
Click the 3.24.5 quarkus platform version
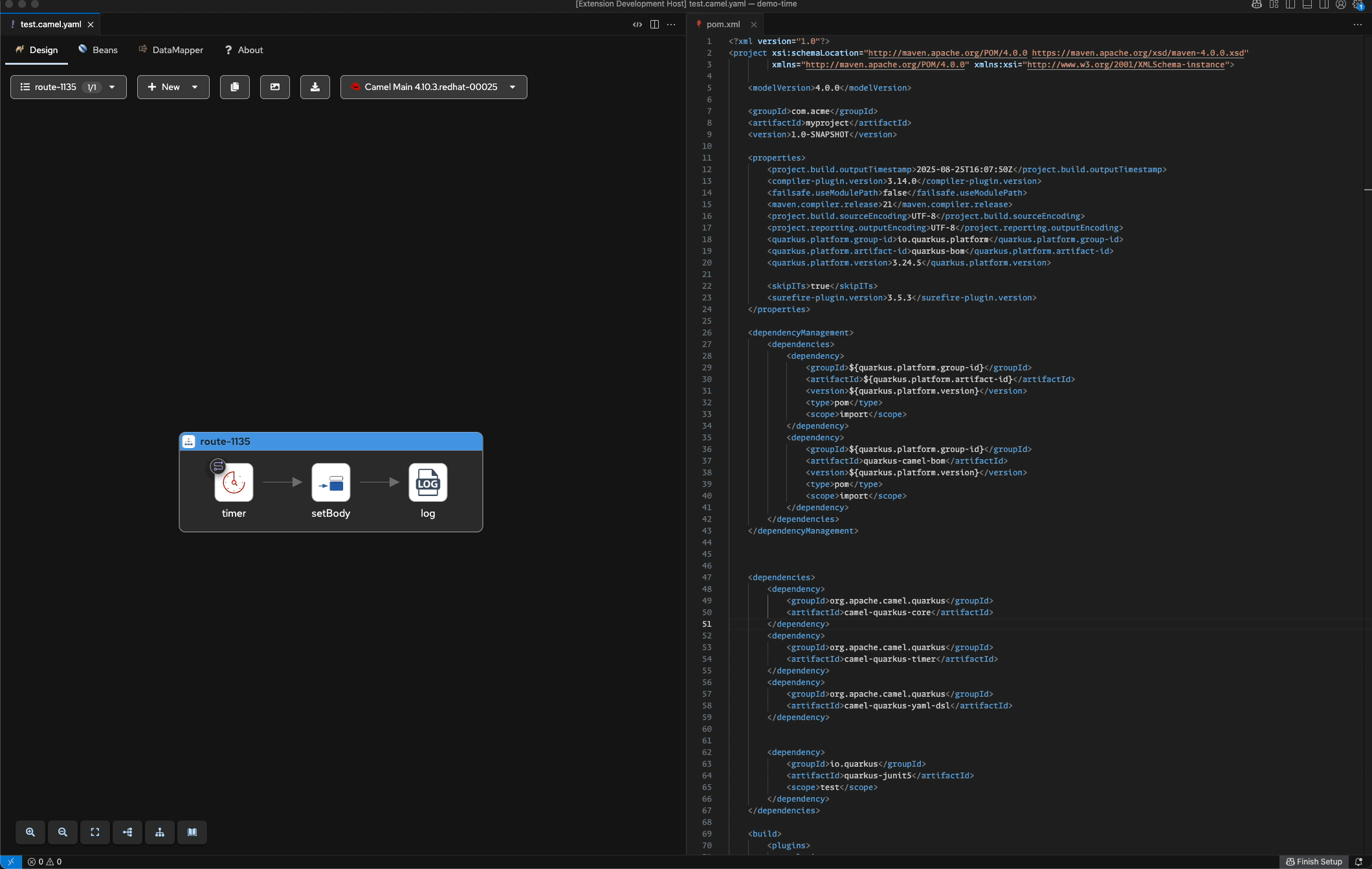[x=907, y=263]
